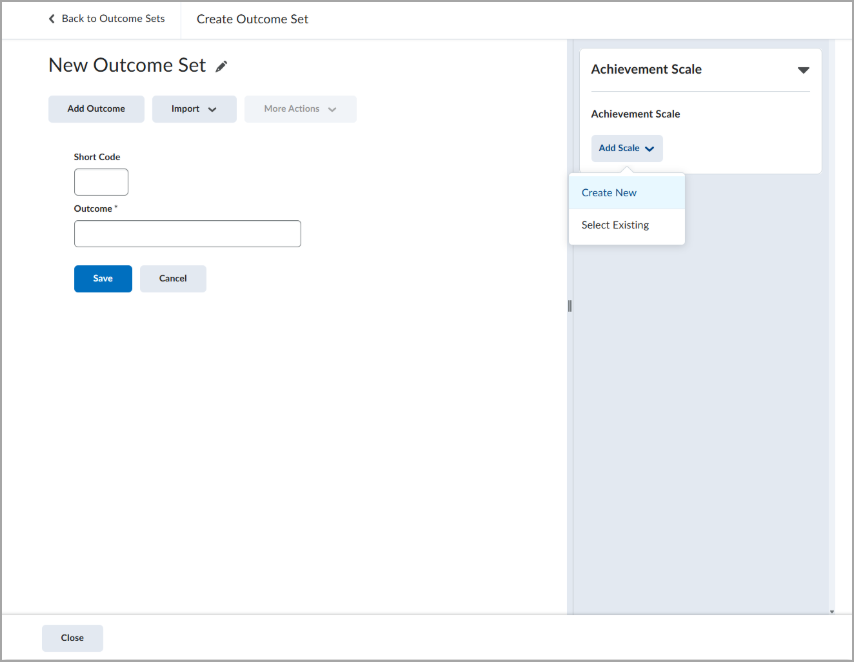Click the Achievement Scale sub-label
This screenshot has width=854, height=662.
pyautogui.click(x=635, y=114)
